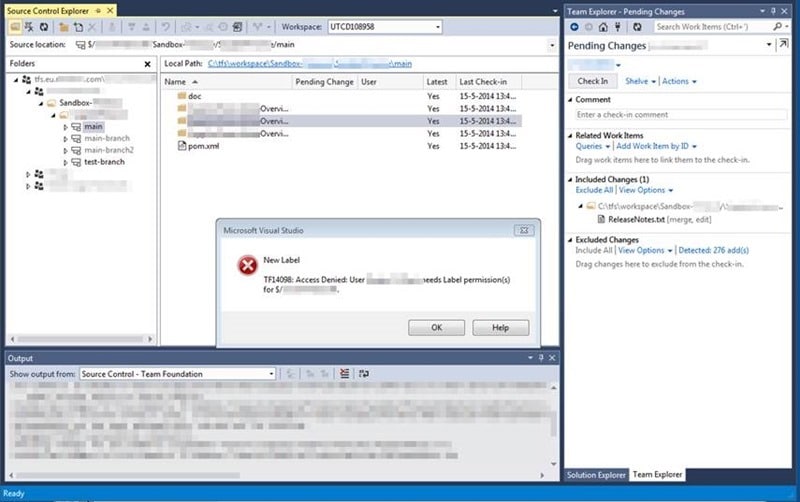This screenshot has width=800, height=502.
Task: Collapse the Included Changes section
Action: (570, 180)
